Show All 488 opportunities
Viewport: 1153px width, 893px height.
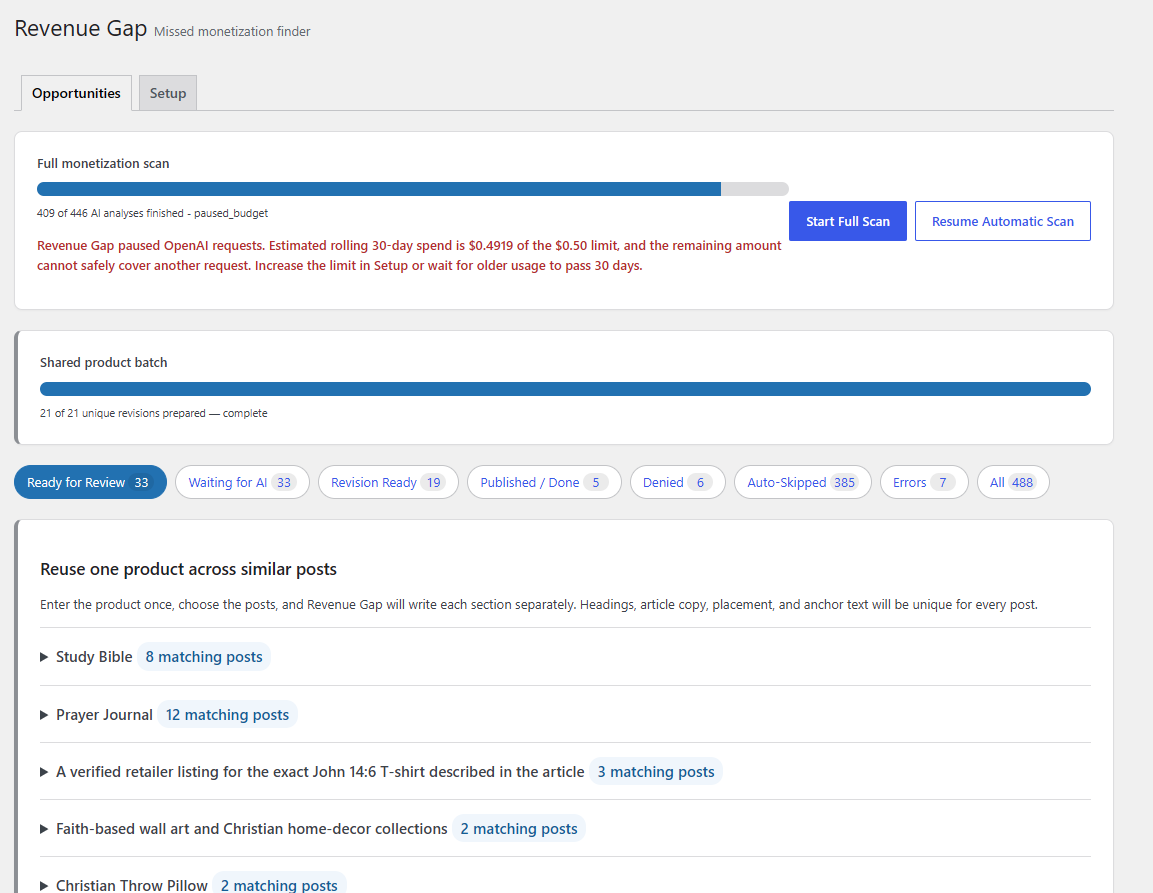1013,483
